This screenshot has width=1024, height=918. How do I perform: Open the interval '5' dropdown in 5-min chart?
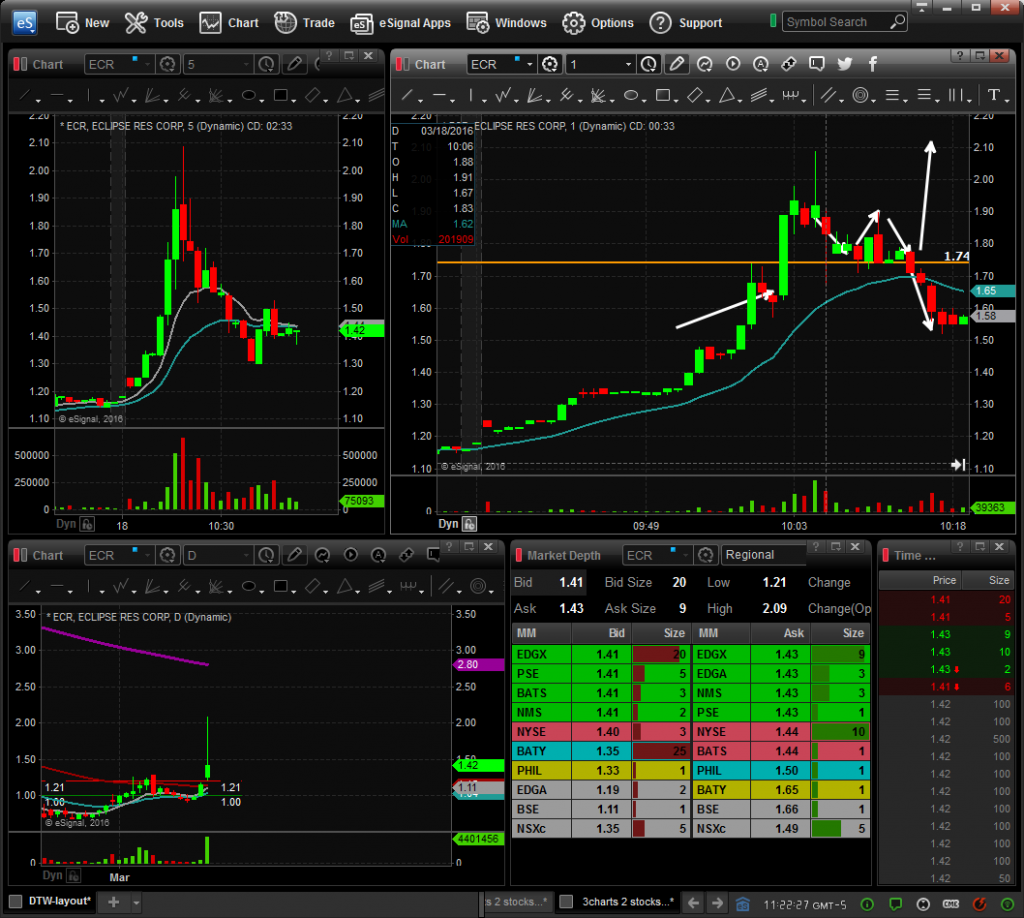tap(246, 64)
